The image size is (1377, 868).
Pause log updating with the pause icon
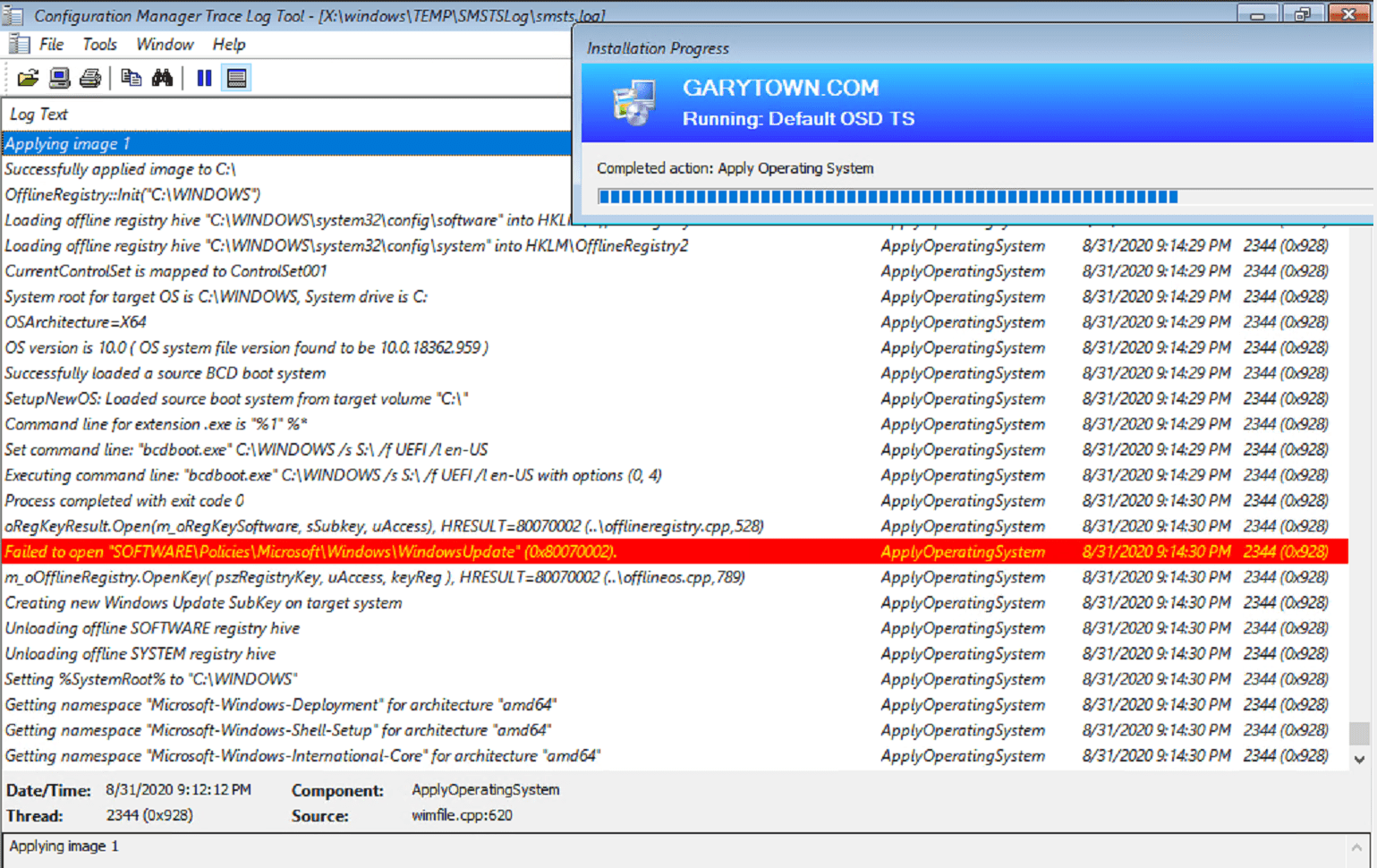(x=204, y=78)
